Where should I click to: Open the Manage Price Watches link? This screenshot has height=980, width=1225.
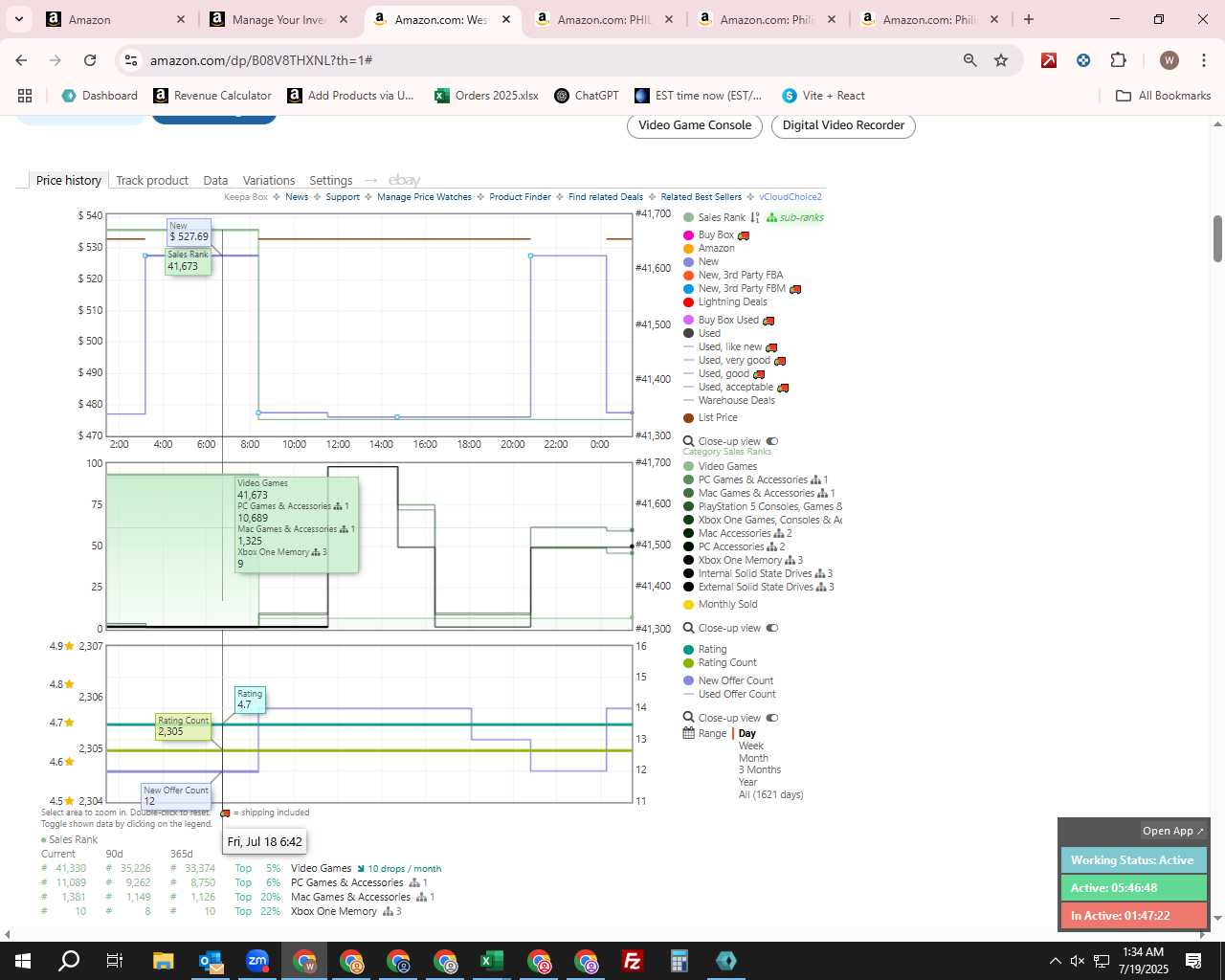point(424,197)
